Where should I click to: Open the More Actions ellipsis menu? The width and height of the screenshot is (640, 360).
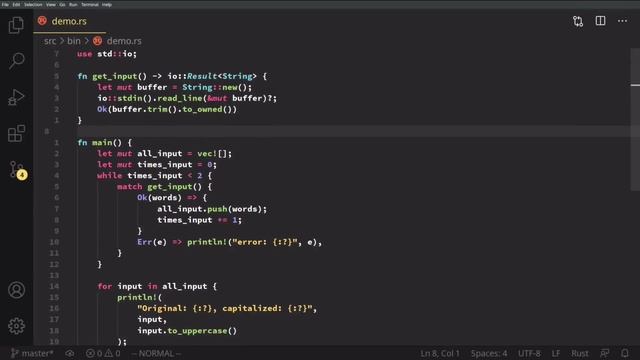tap(622, 21)
